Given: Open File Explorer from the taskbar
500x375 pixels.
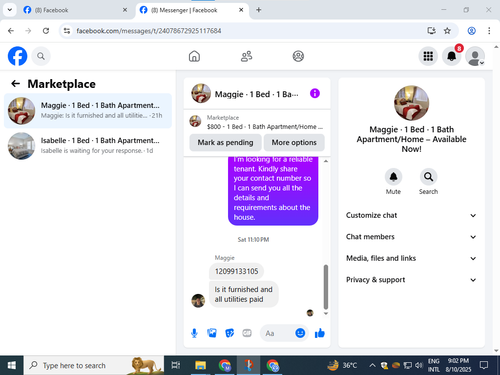Looking at the screenshot, I should pyautogui.click(x=200, y=365).
